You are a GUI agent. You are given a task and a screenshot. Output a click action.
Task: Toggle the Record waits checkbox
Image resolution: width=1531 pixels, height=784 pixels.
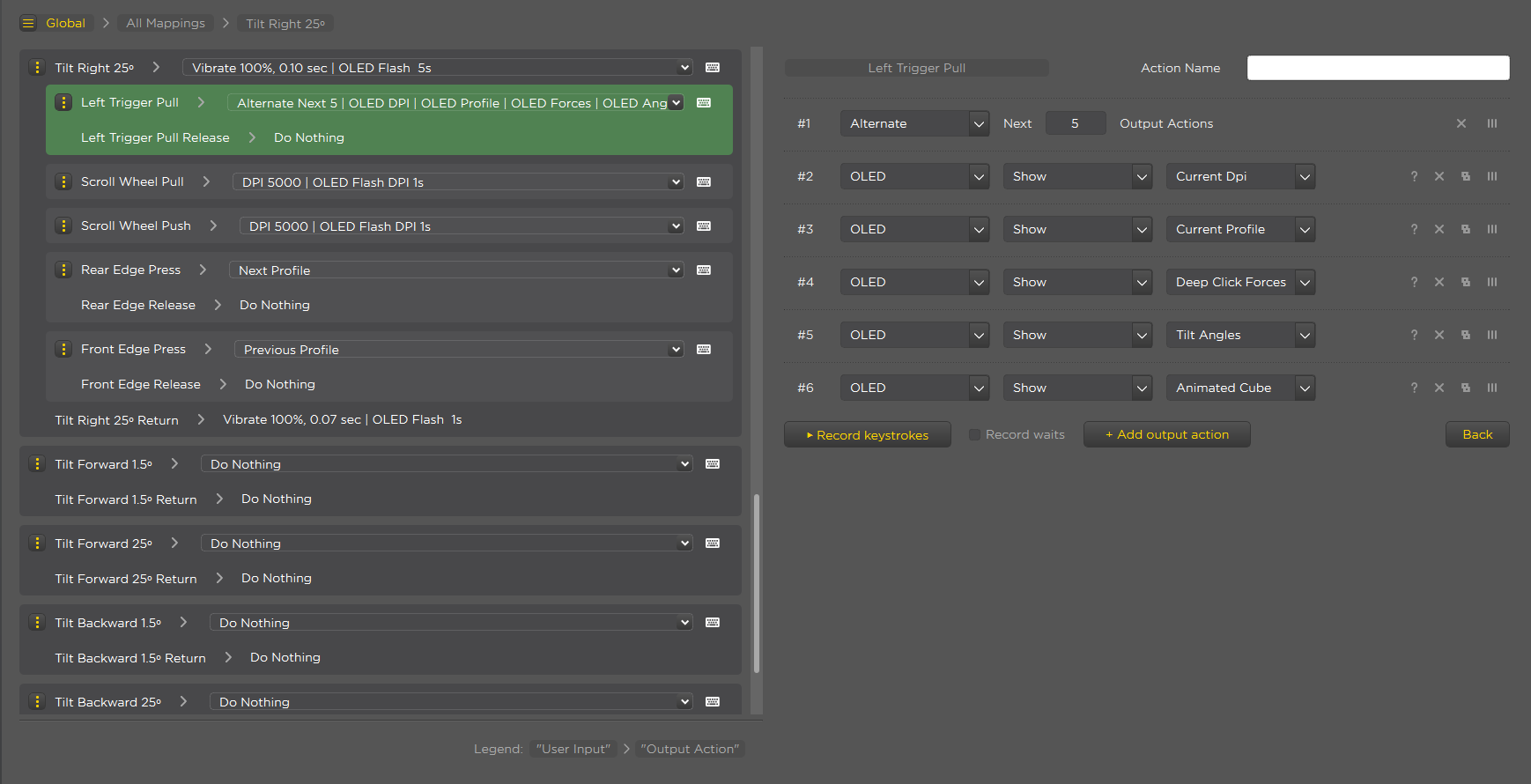(974, 434)
